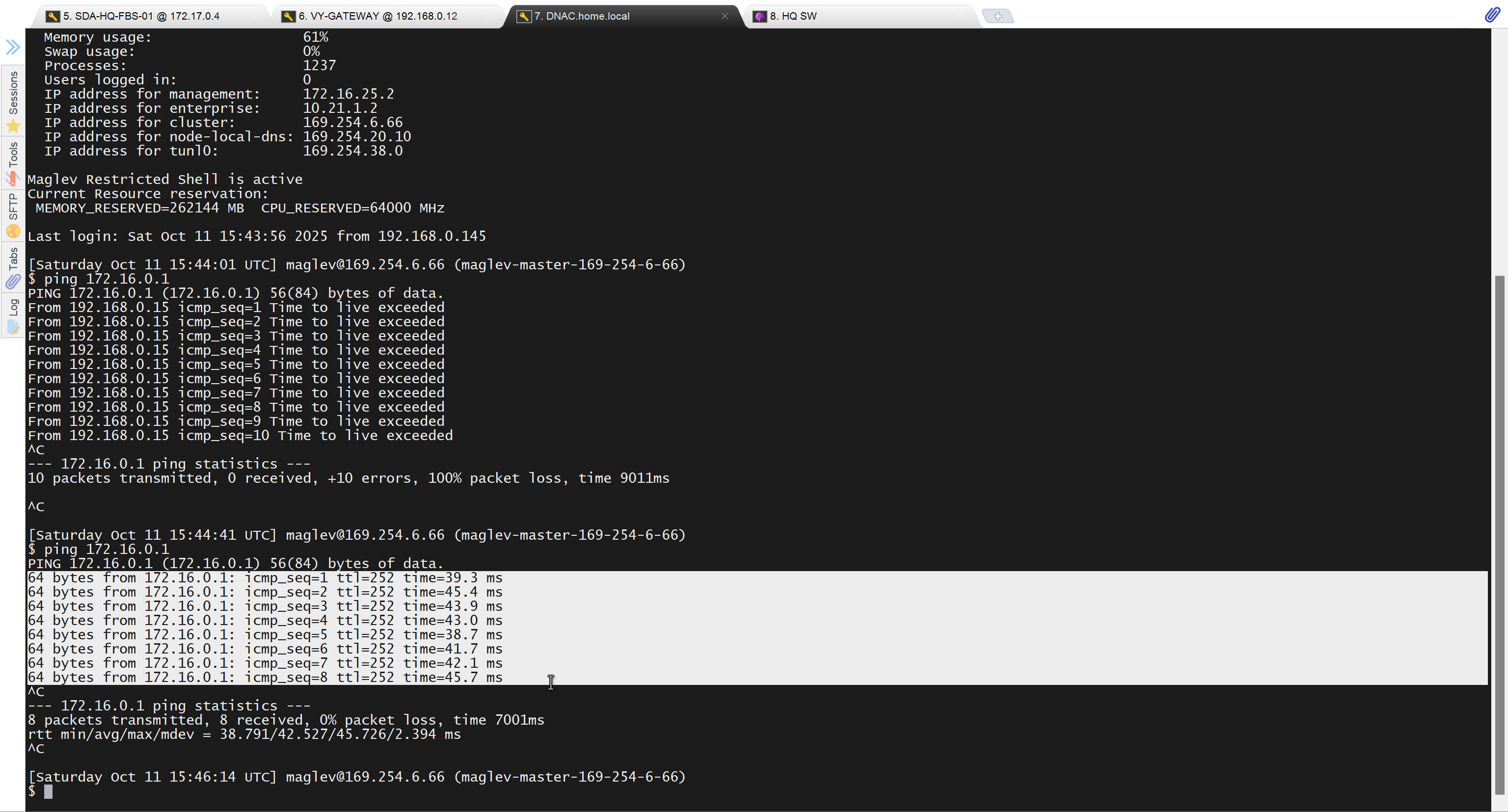Screen dimensions: 1508x812
Task: Expand the sidebar with double chevron
Action: click(13, 47)
